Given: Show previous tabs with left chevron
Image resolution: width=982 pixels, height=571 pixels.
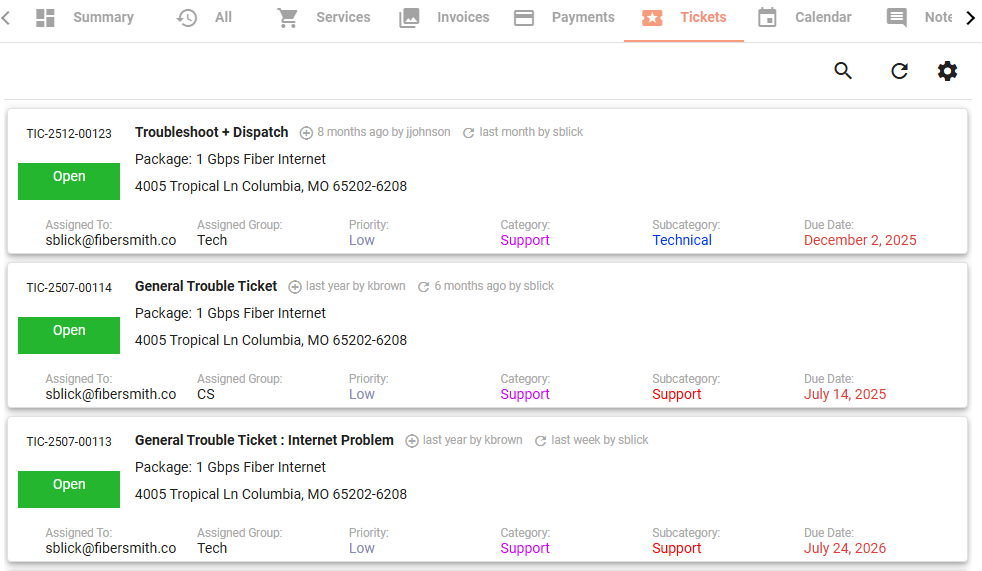Looking at the screenshot, I should [6, 18].
